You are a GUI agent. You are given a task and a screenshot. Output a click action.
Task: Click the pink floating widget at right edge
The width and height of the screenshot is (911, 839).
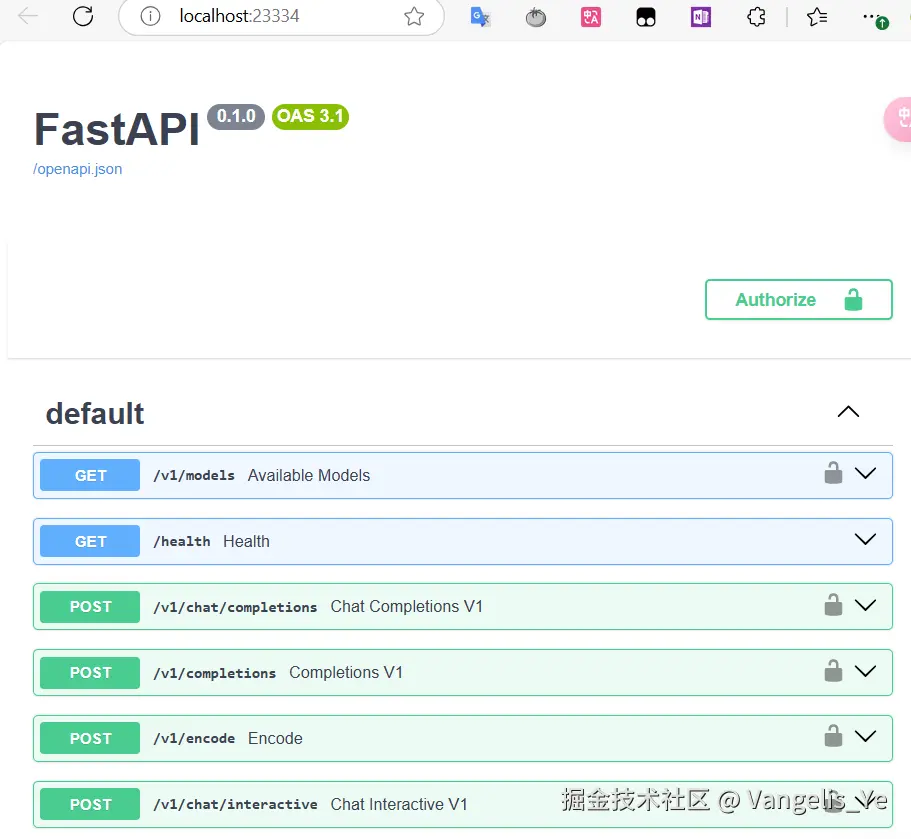tap(898, 119)
